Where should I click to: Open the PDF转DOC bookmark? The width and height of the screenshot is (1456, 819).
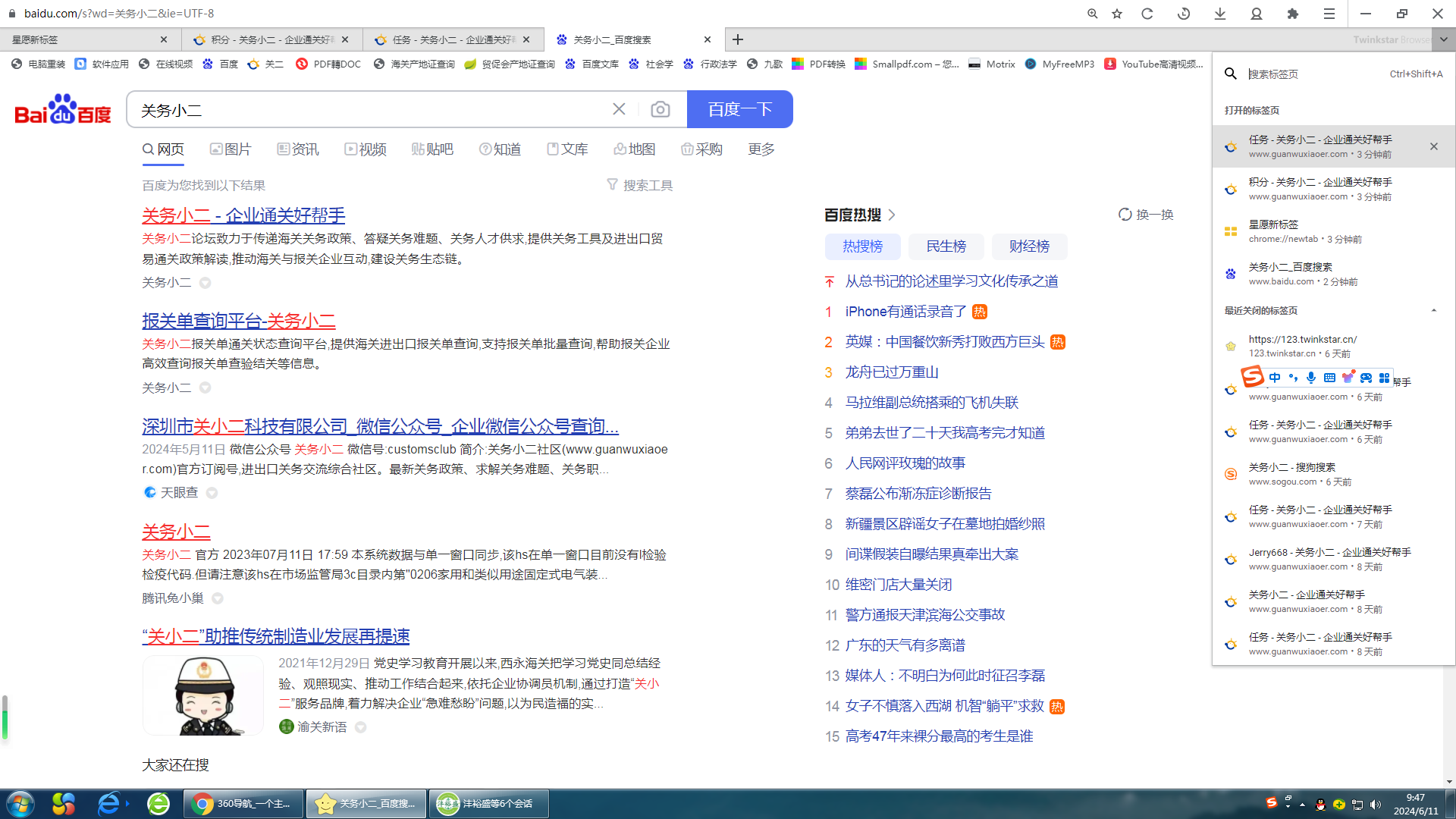(328, 64)
